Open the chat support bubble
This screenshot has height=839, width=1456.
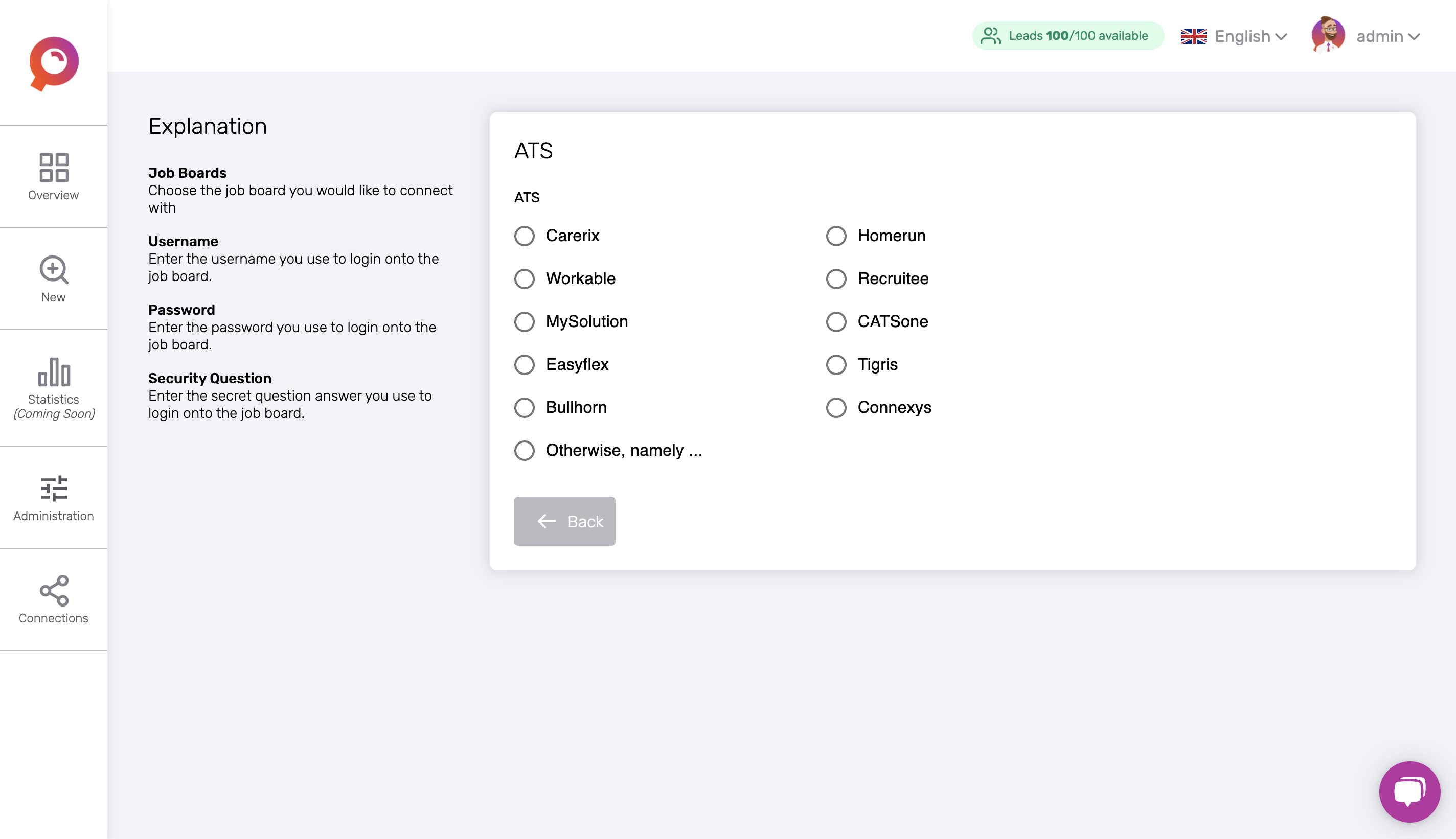(1410, 792)
